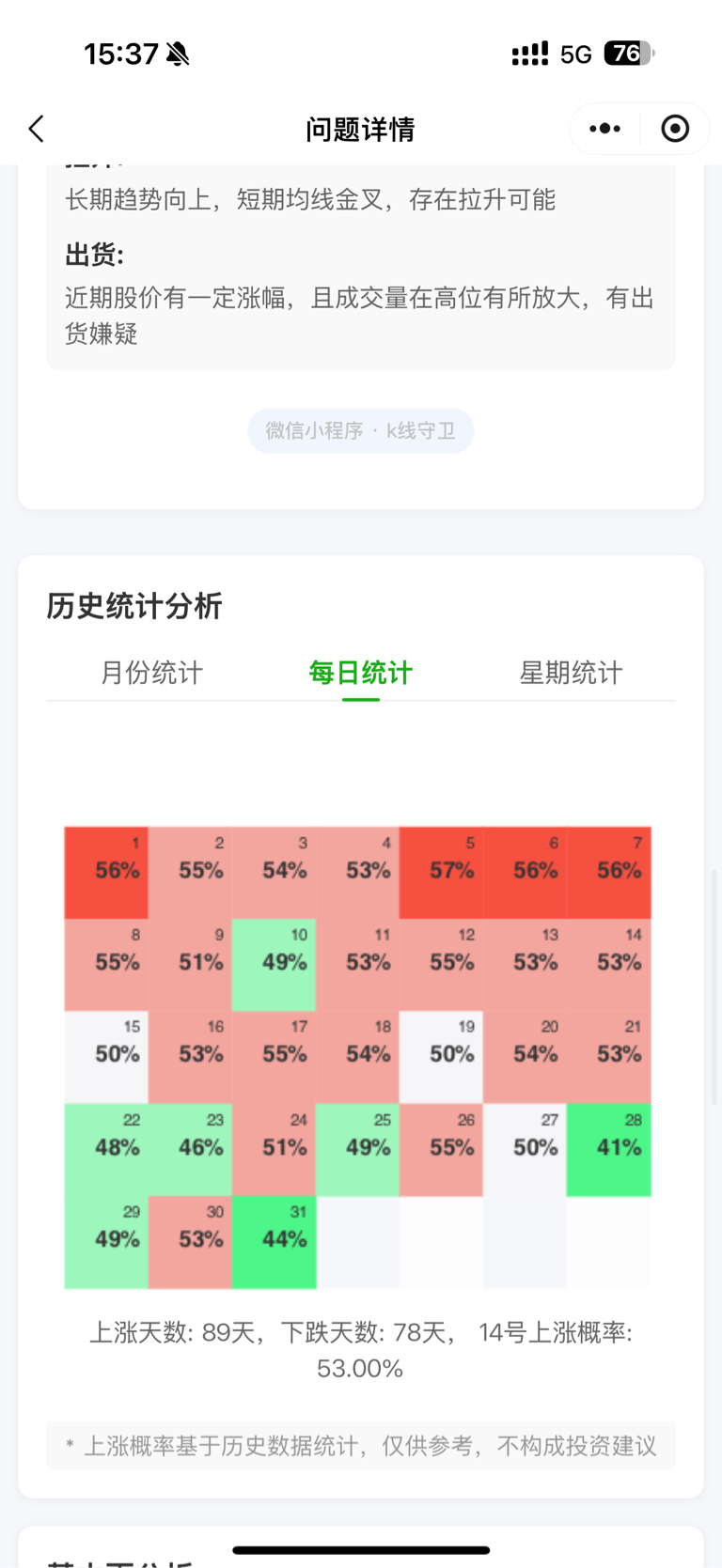722x1568 pixels.
Task: Tap the battery indicator showing 76
Action: click(x=629, y=54)
